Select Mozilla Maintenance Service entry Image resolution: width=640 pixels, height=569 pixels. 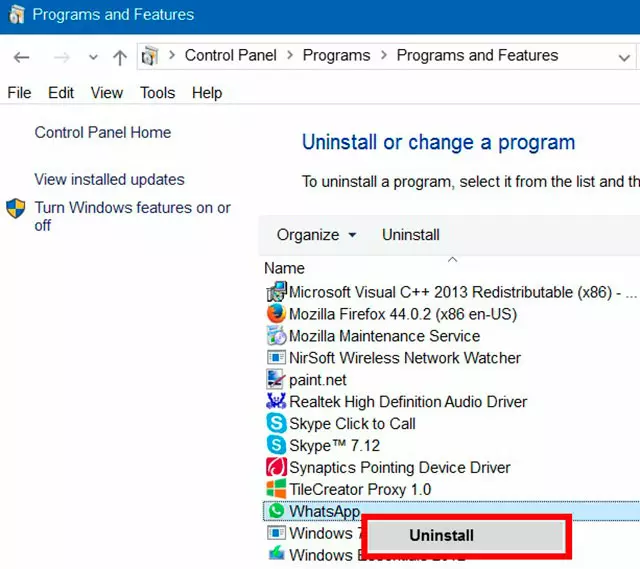pos(384,336)
